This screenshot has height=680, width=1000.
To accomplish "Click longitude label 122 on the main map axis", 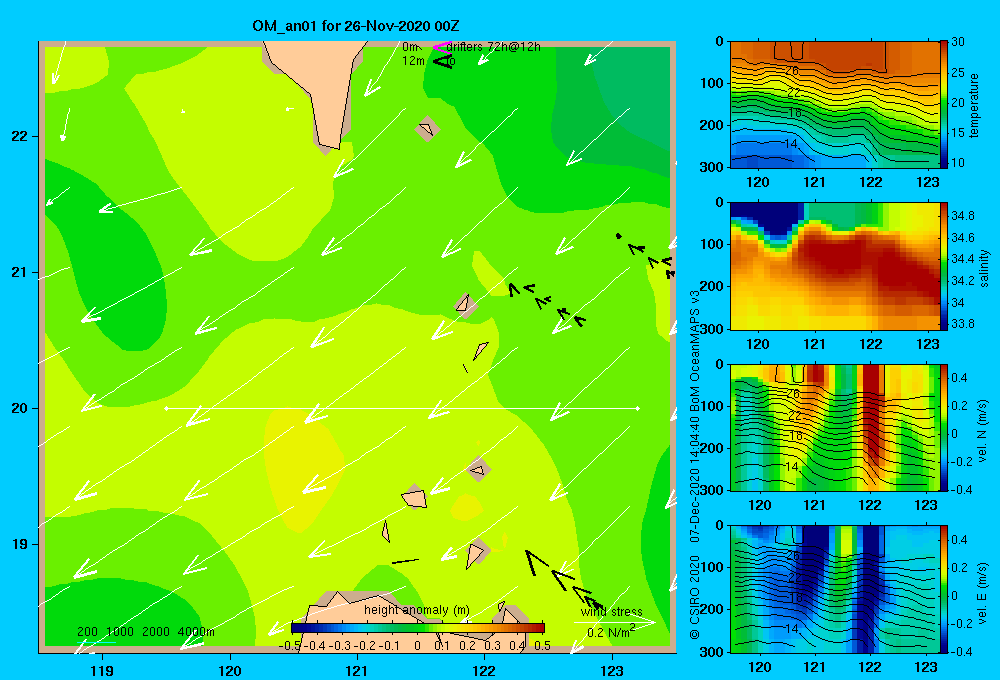I will point(484,670).
